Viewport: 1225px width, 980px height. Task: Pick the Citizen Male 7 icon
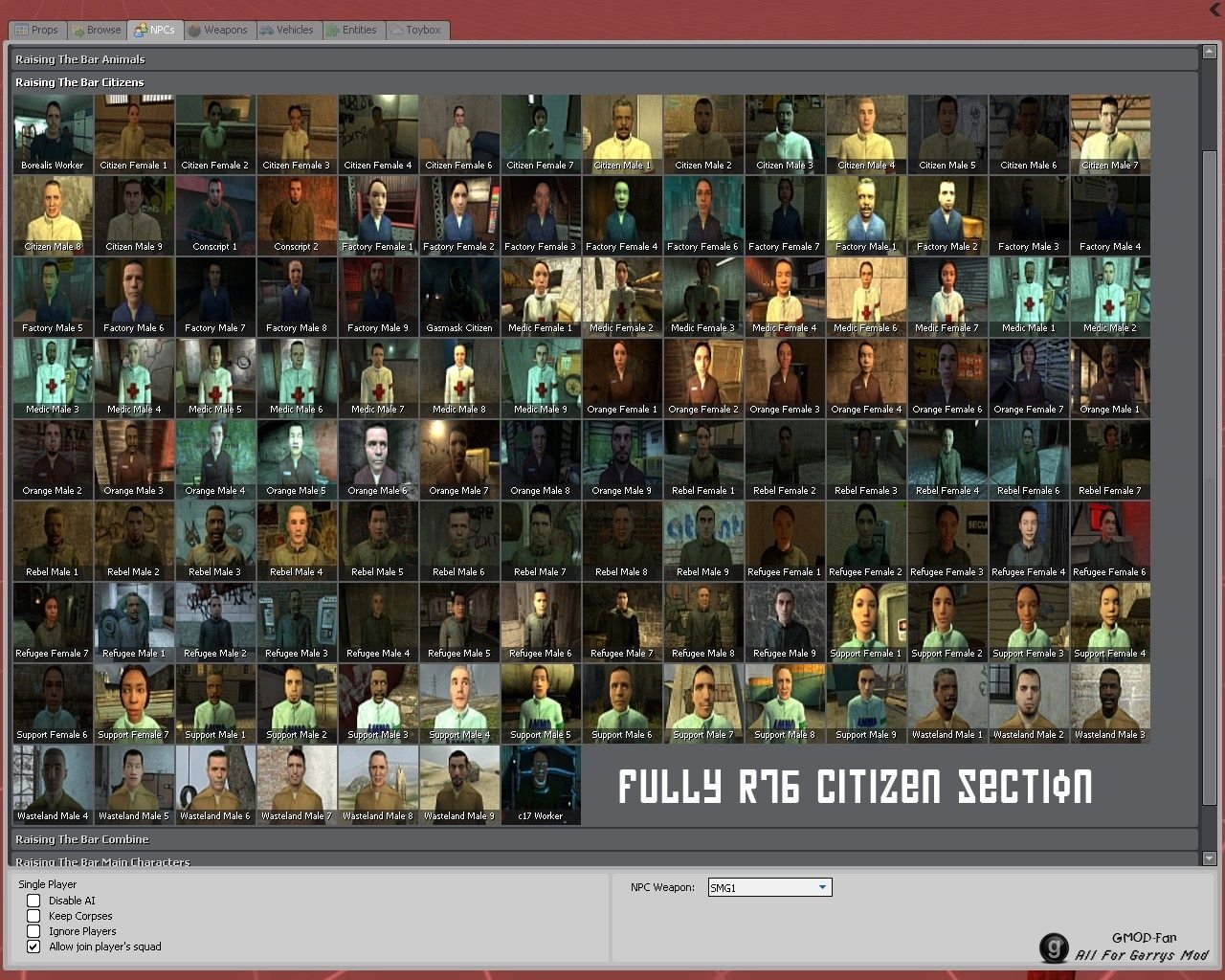click(x=1110, y=134)
